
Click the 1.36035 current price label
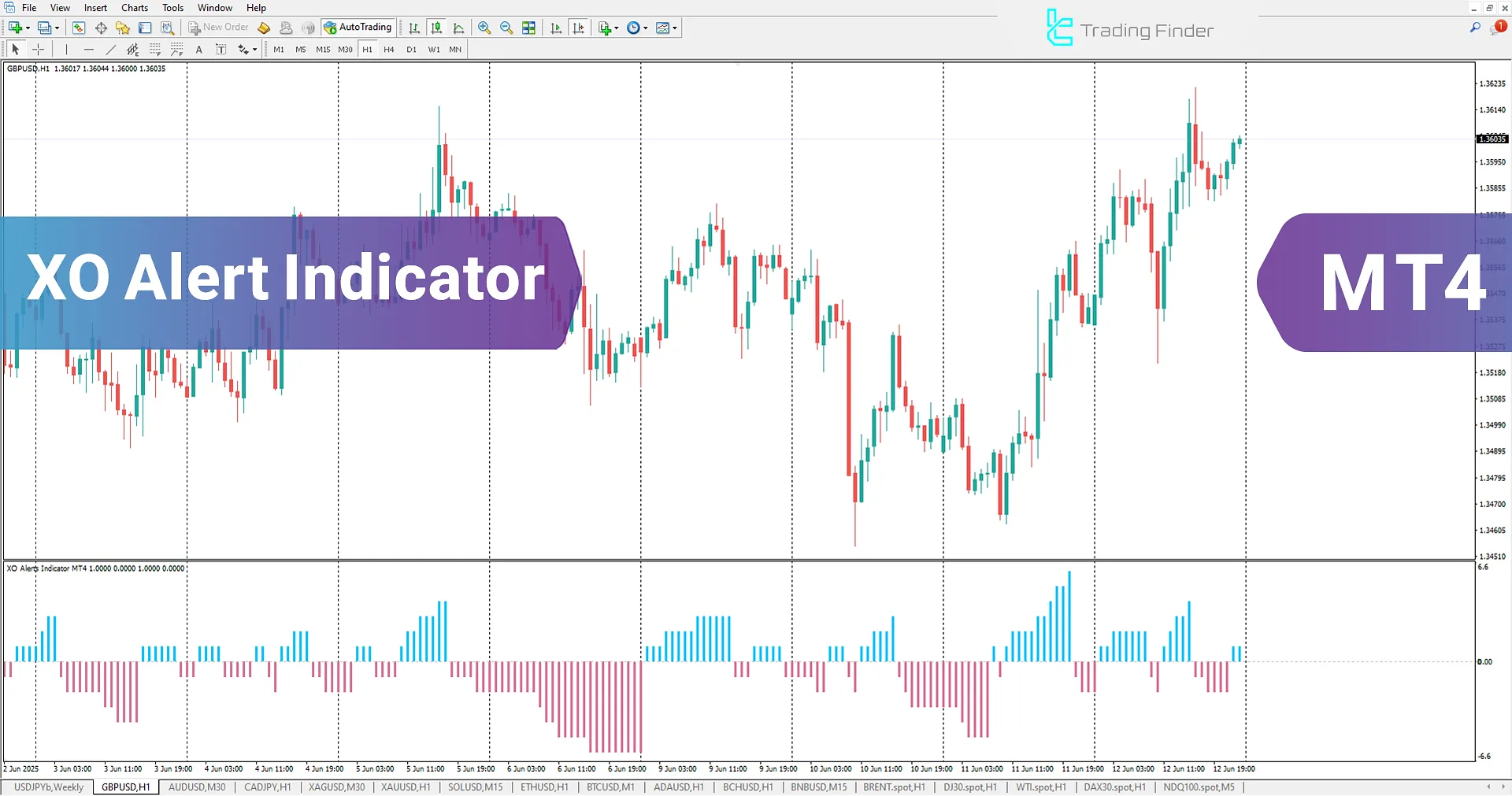(1492, 139)
